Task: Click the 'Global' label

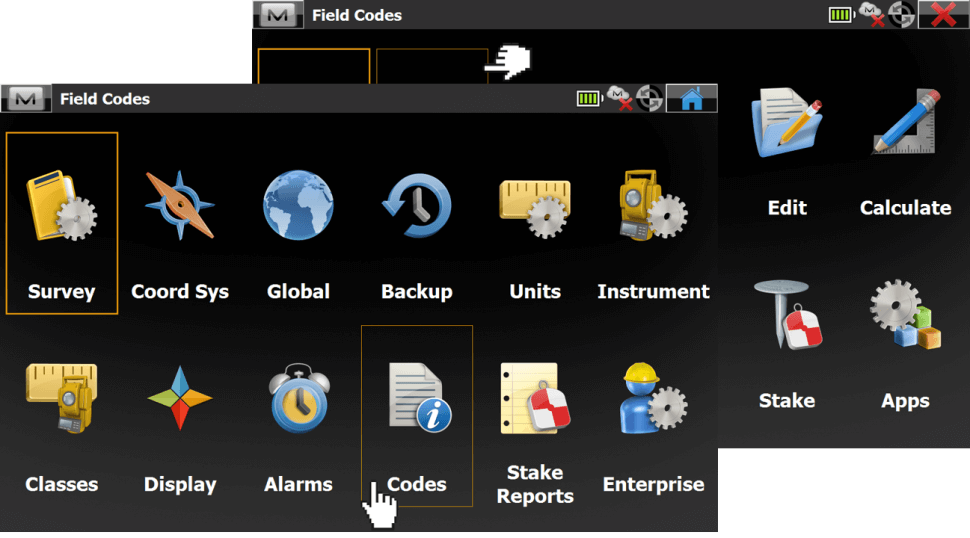Action: click(298, 291)
